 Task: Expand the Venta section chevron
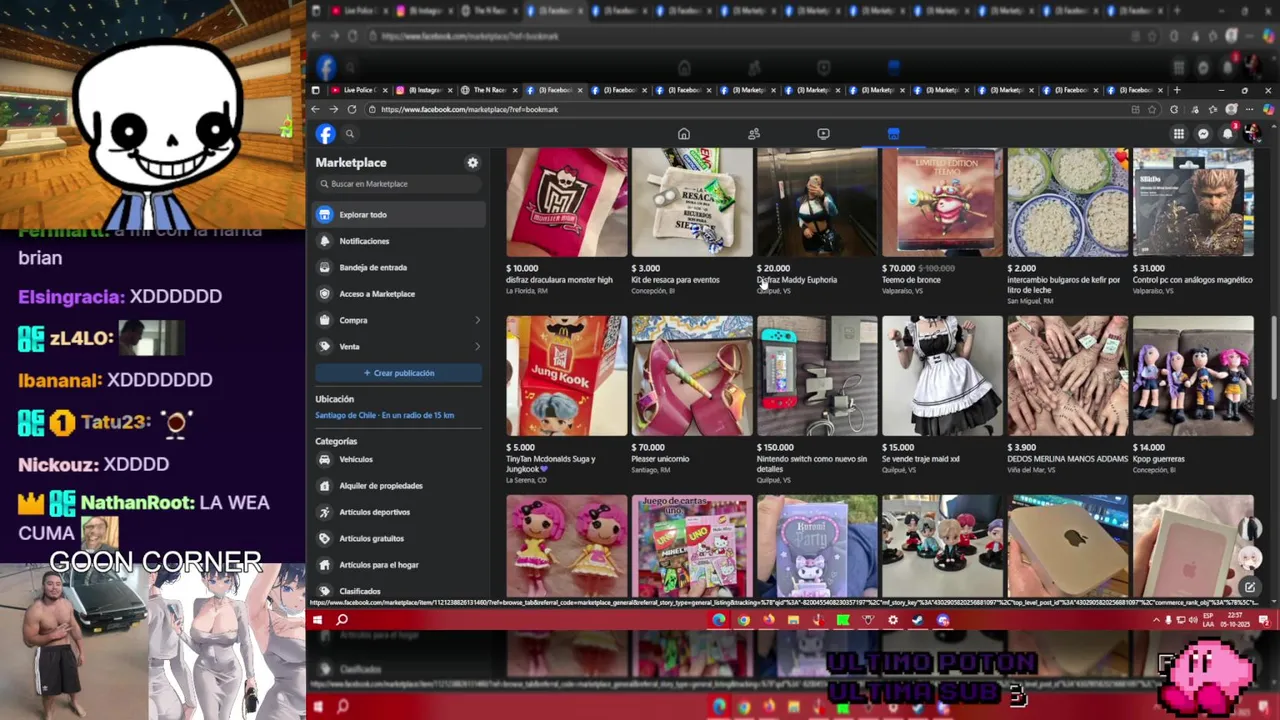(x=477, y=347)
